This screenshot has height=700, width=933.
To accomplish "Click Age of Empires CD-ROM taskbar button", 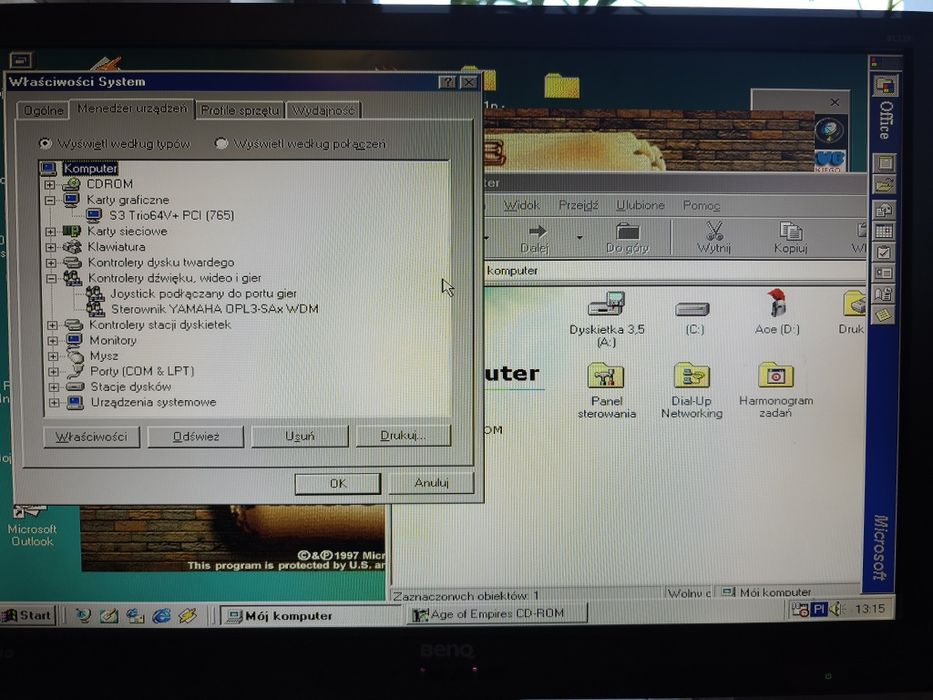I will pos(497,614).
